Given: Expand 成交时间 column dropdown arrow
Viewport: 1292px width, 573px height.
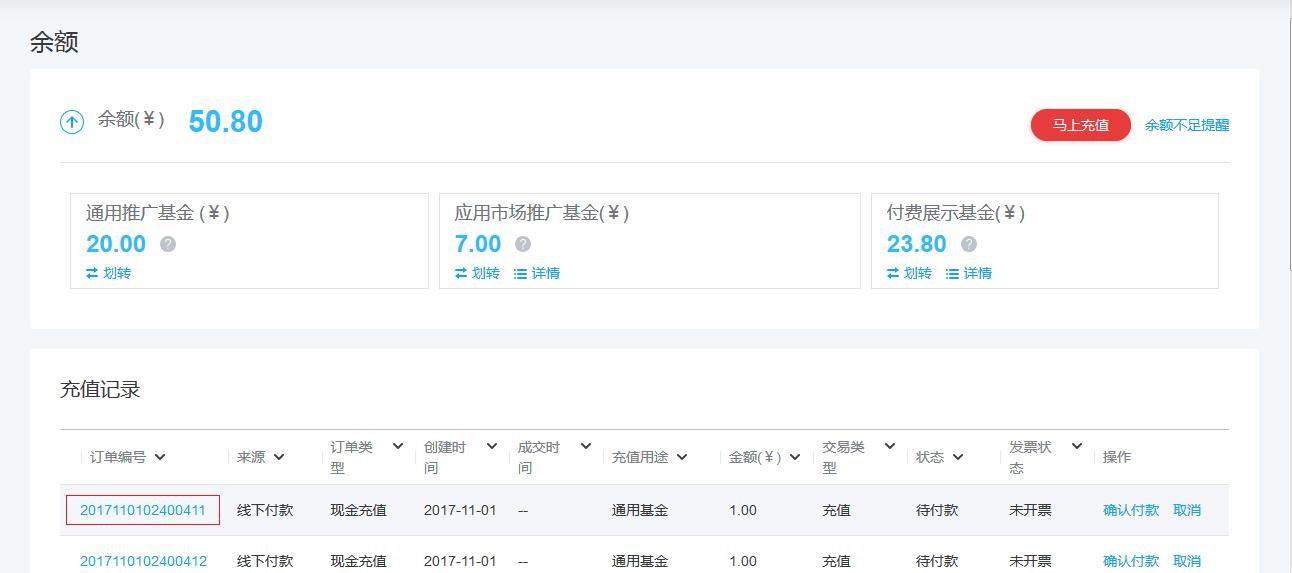Looking at the screenshot, I should tap(586, 446).
